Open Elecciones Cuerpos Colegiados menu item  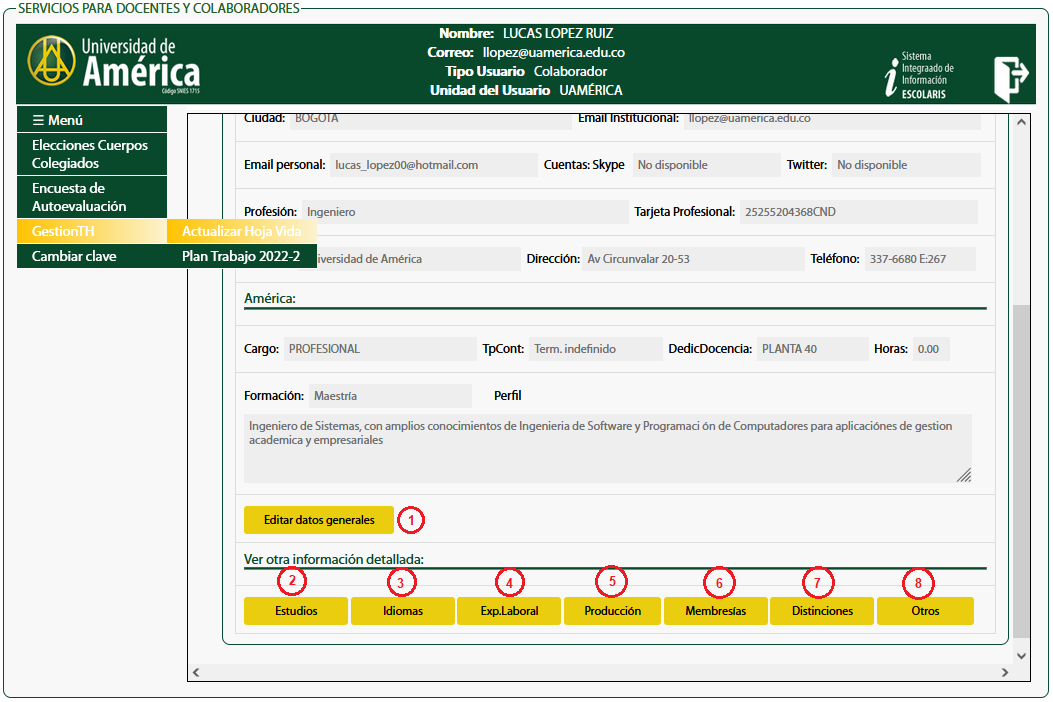[91, 154]
